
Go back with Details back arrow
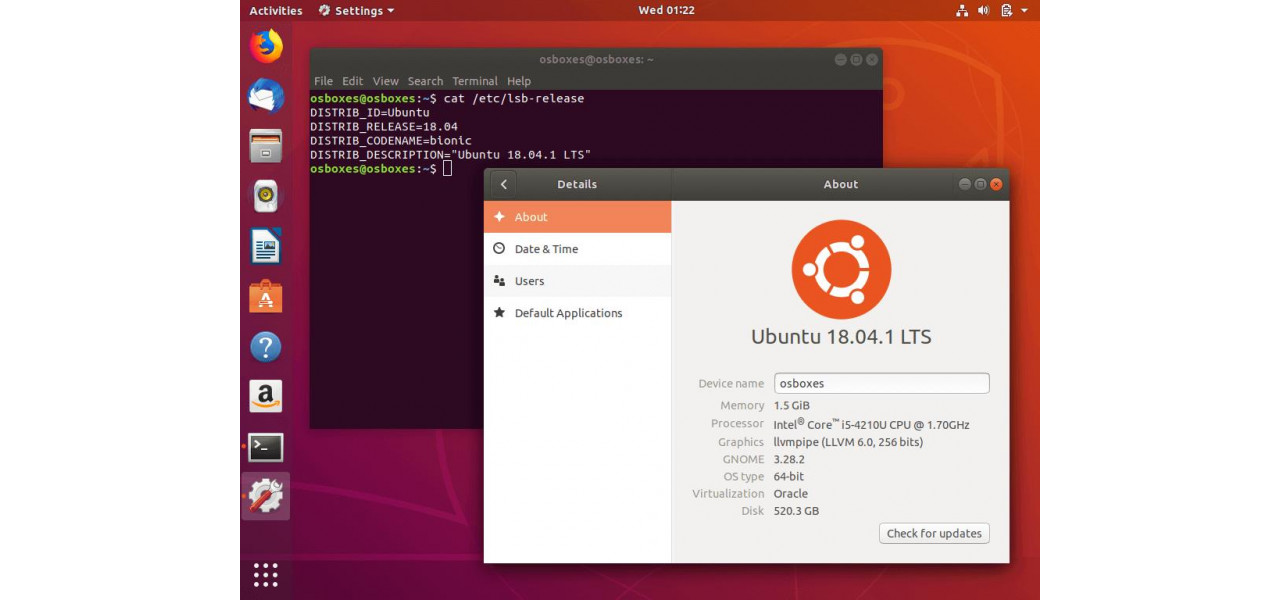[x=503, y=184]
